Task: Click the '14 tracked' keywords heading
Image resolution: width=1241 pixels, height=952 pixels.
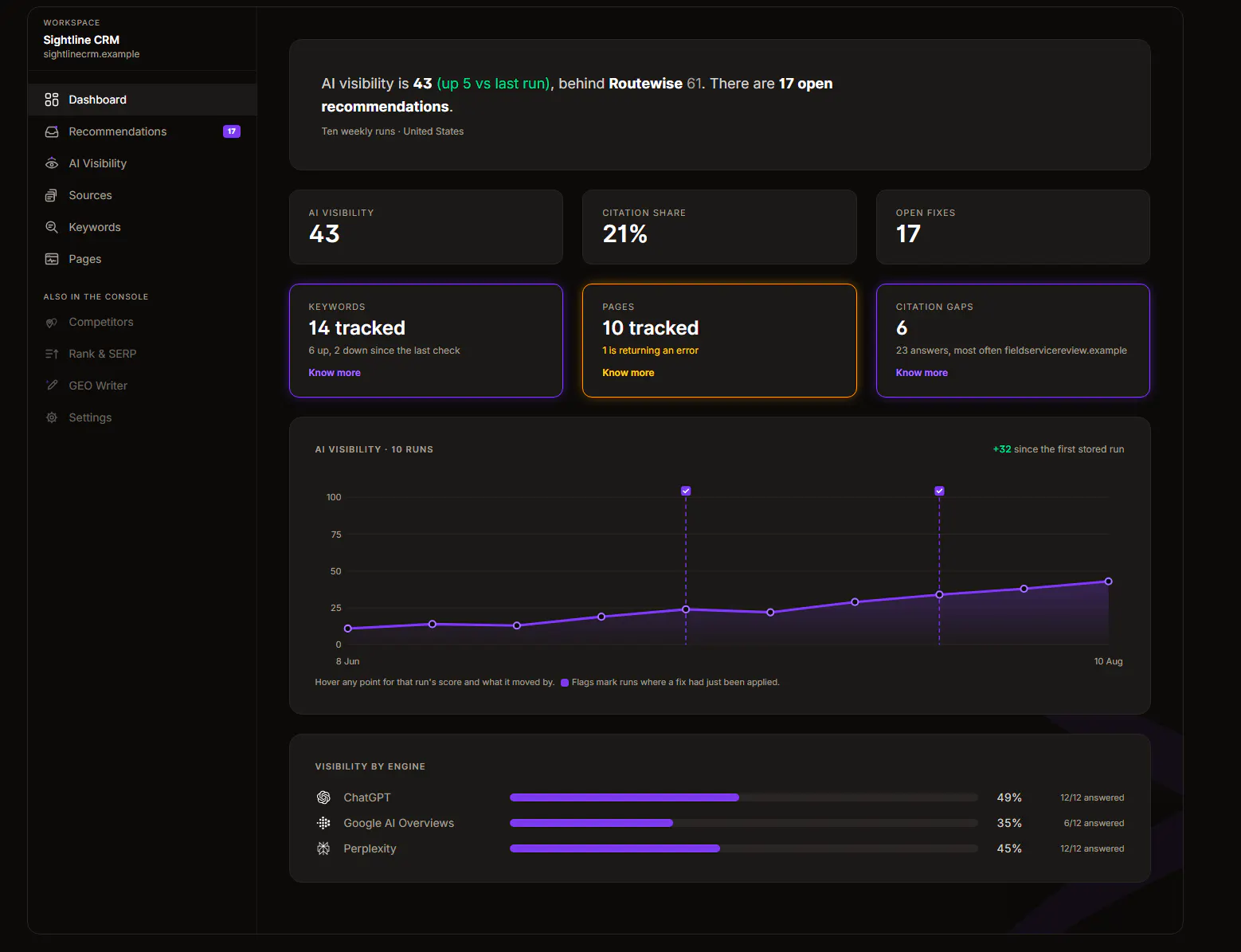Action: 357,328
